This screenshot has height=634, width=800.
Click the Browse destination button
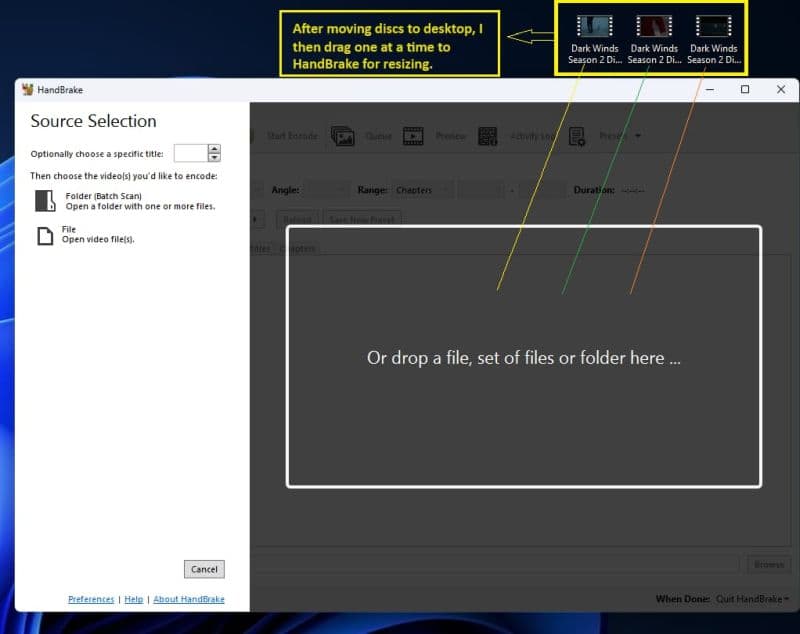pyautogui.click(x=768, y=565)
